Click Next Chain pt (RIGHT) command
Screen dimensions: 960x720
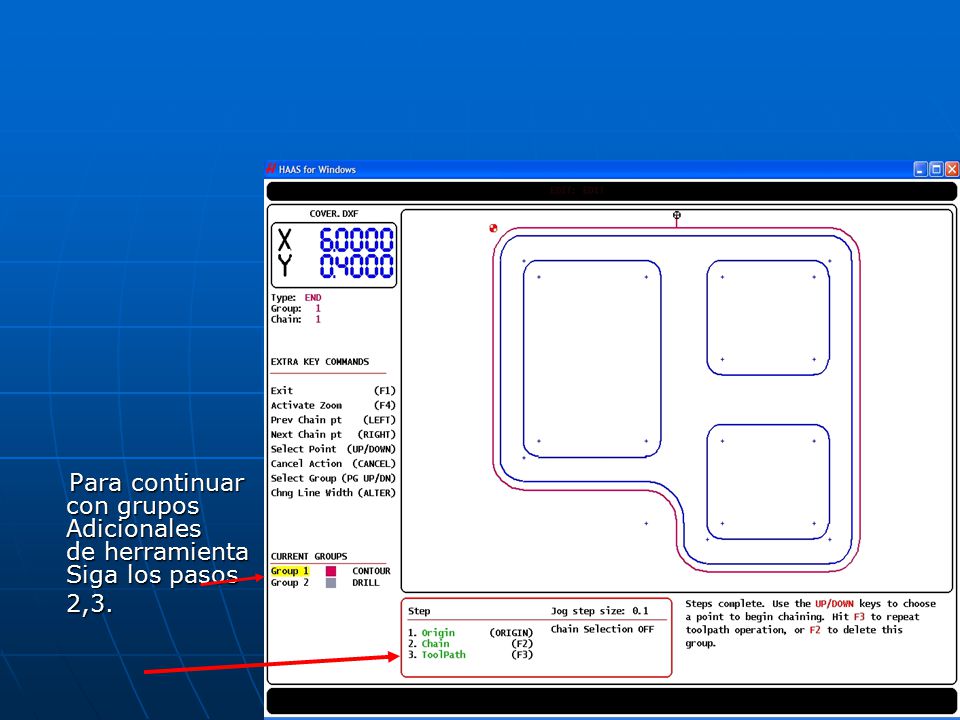pyautogui.click(x=333, y=435)
